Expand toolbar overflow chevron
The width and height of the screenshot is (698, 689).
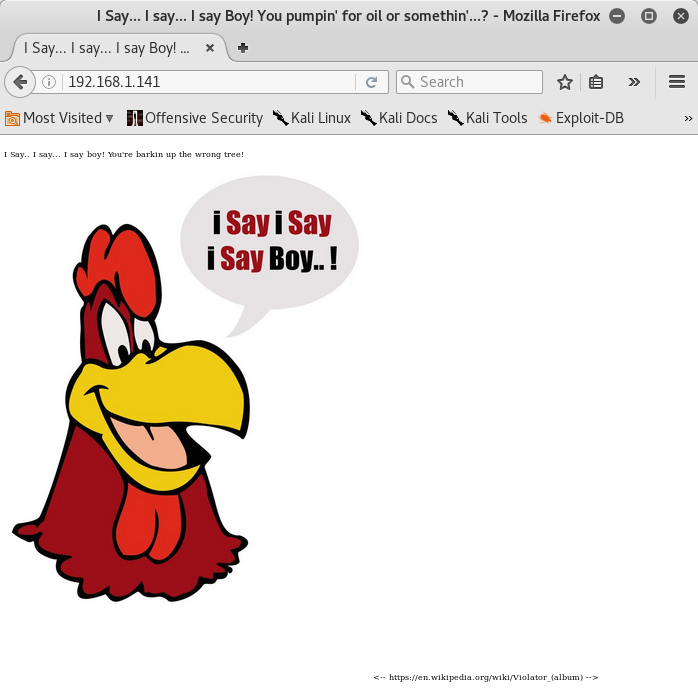point(634,82)
